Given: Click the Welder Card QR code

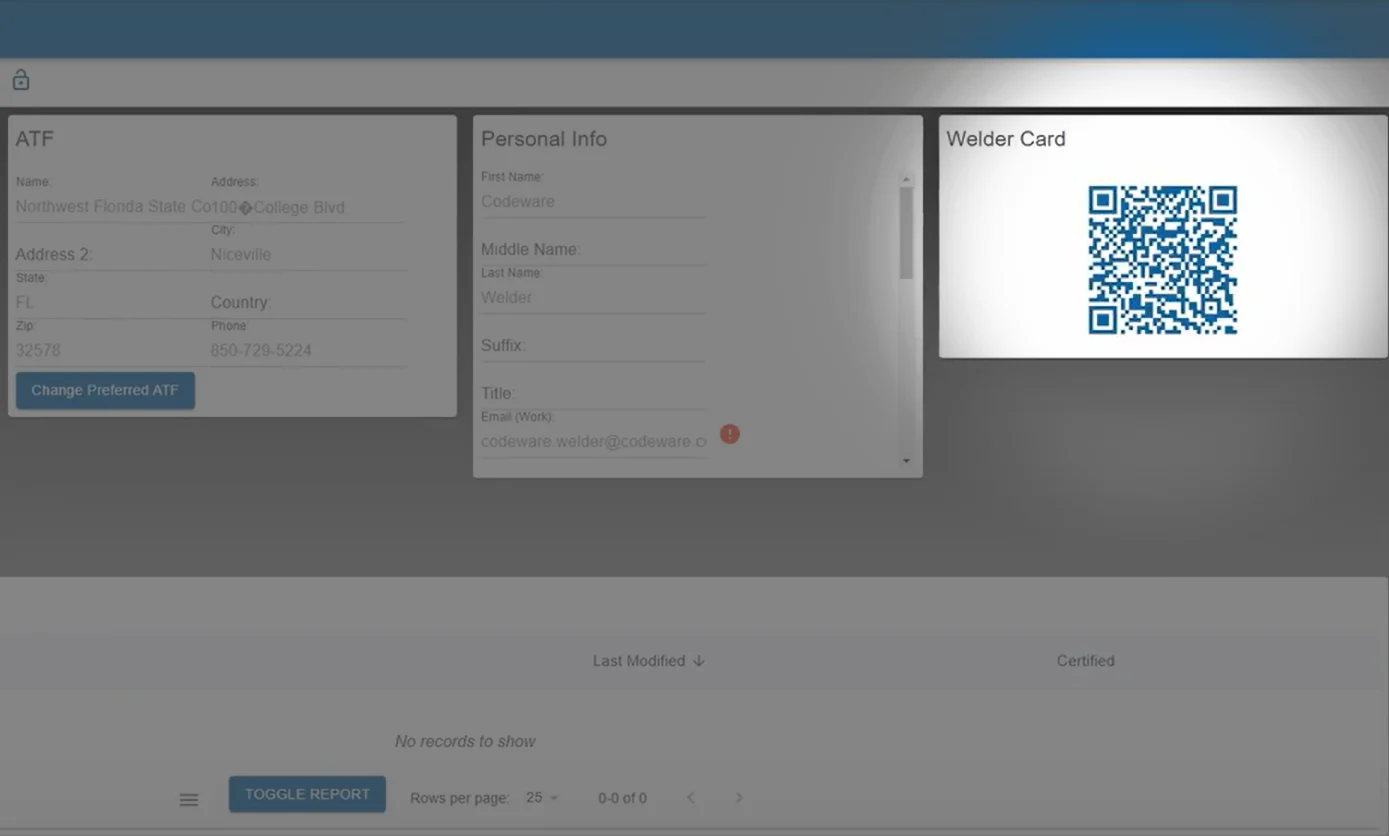Looking at the screenshot, I should point(1162,260).
